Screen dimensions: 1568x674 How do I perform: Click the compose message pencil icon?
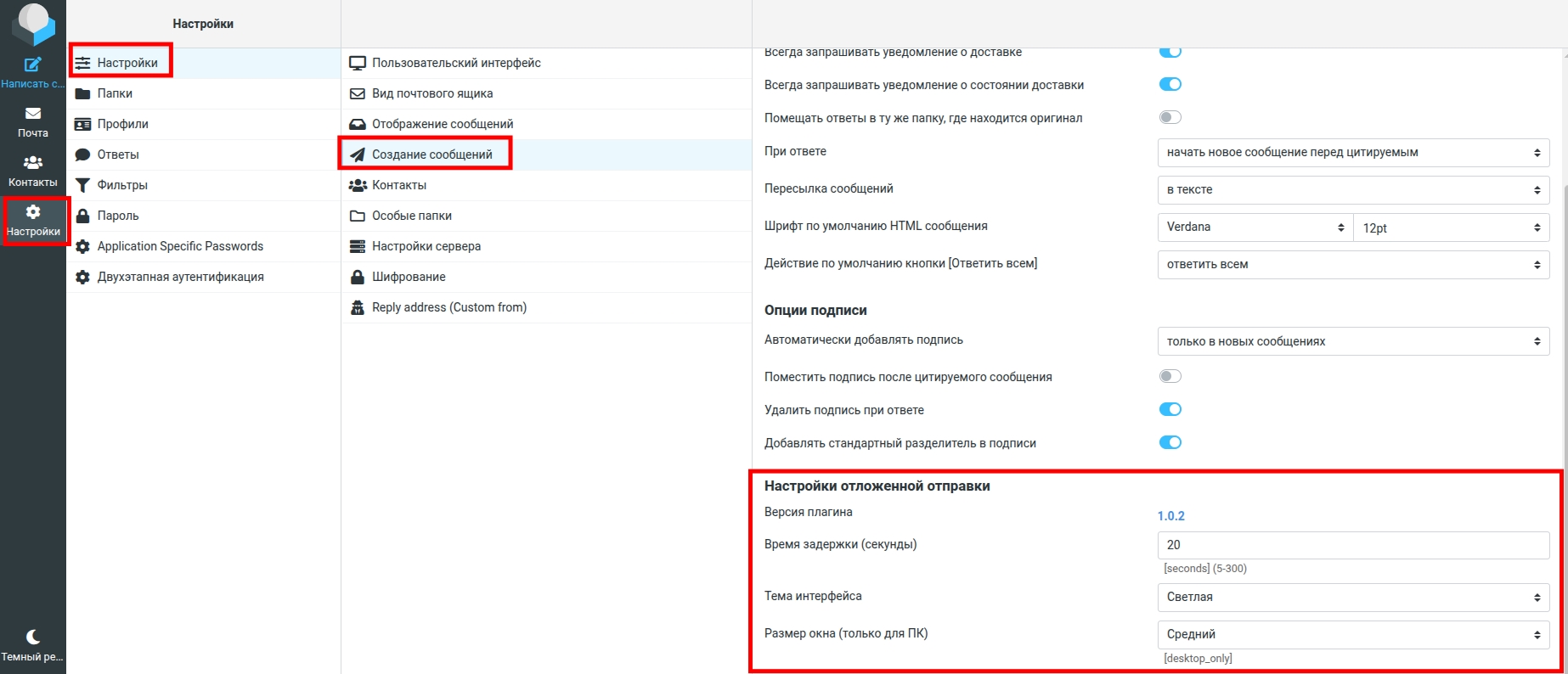[x=32, y=65]
